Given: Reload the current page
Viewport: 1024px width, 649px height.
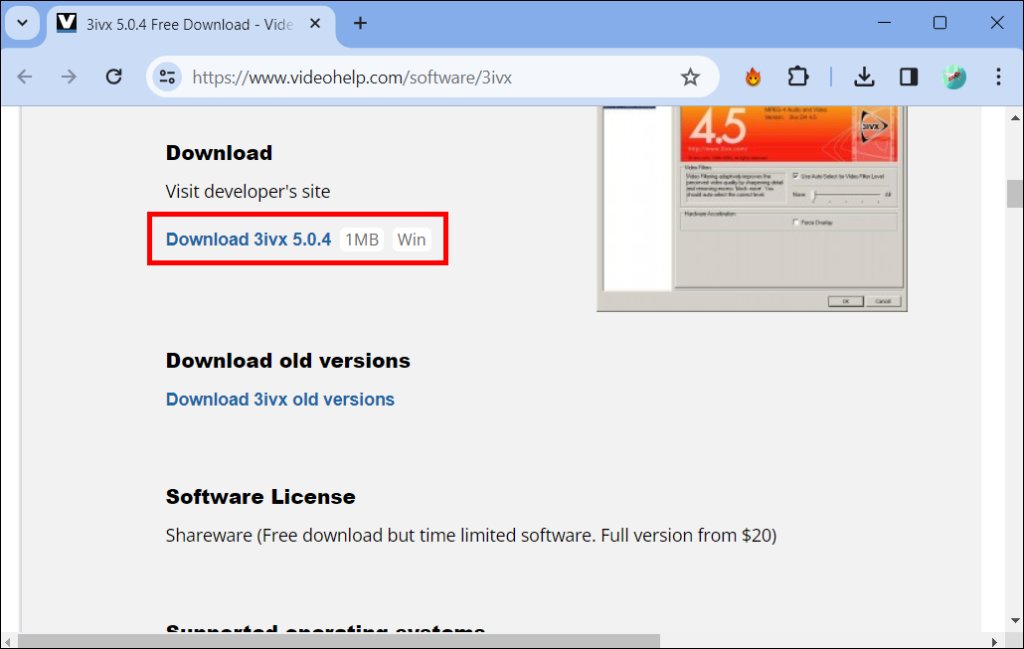Looking at the screenshot, I should tap(113, 76).
